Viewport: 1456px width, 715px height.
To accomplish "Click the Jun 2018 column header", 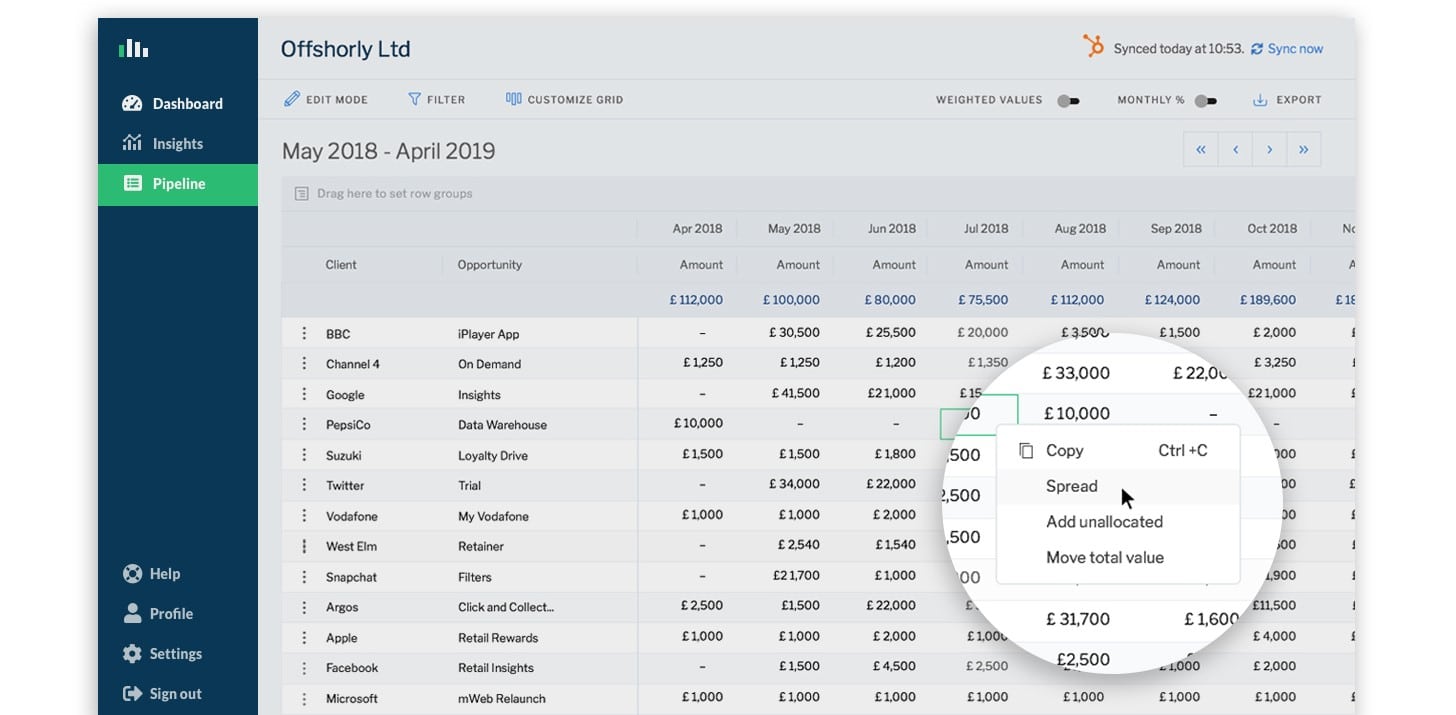I will [892, 229].
